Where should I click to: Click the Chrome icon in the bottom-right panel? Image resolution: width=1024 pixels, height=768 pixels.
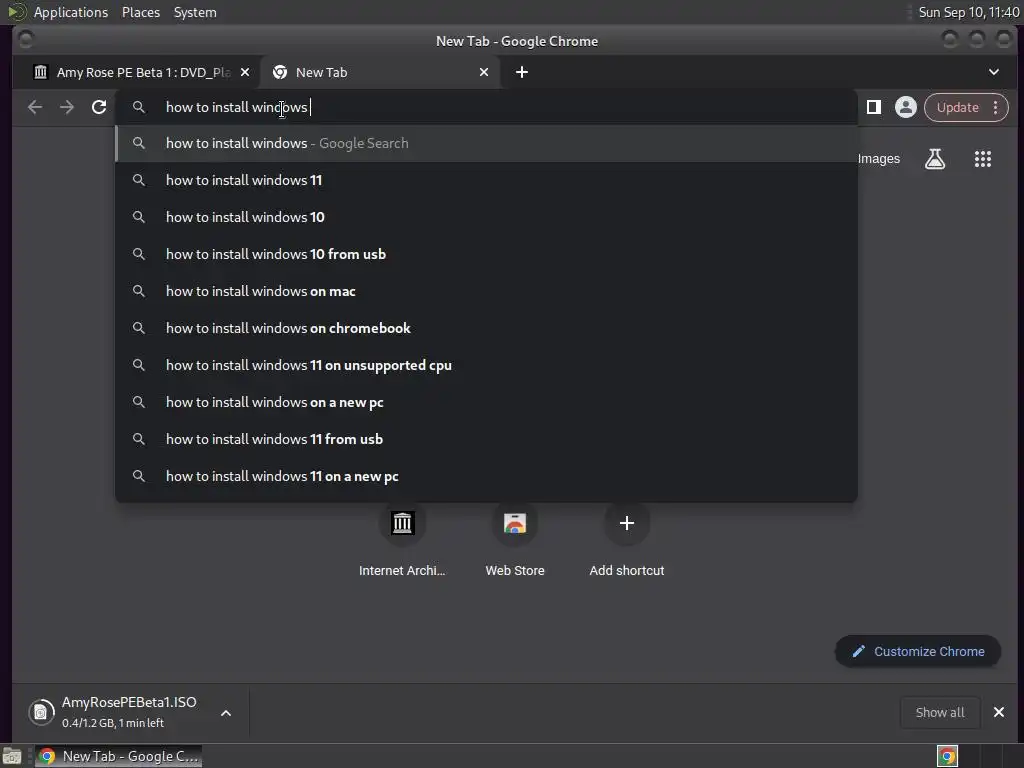pos(947,756)
